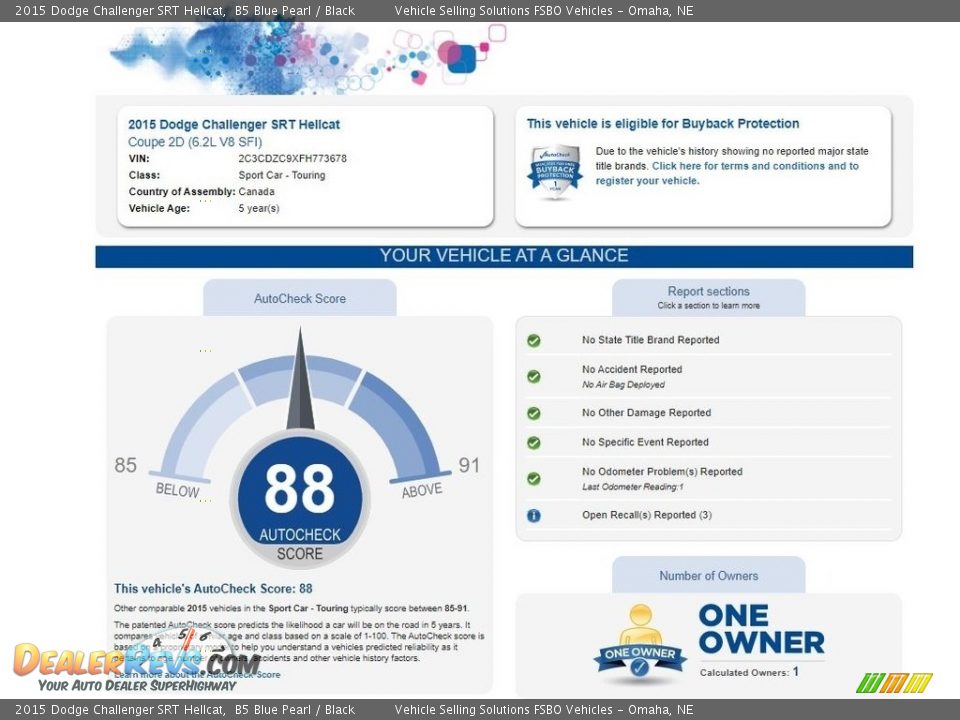This screenshot has width=960, height=720.
Task: Click the VIN number 2C3CDZC9XFH773678
Action: tap(292, 158)
